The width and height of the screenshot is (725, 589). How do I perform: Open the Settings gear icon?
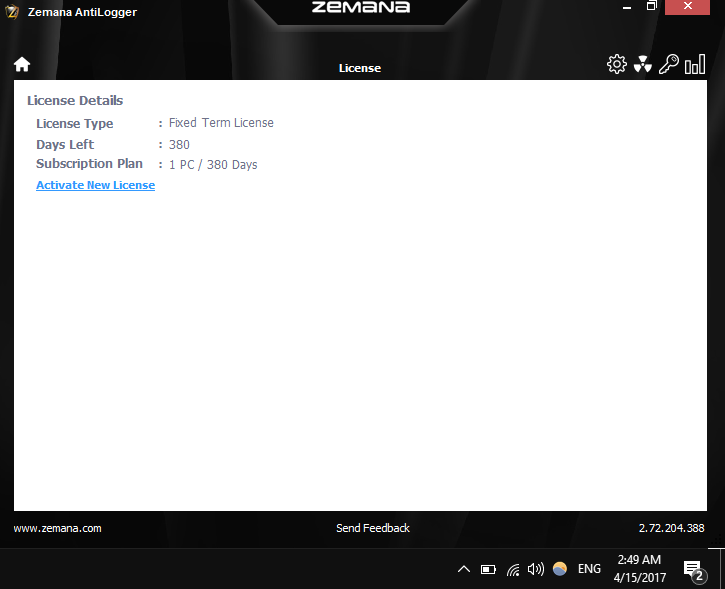(x=616, y=64)
